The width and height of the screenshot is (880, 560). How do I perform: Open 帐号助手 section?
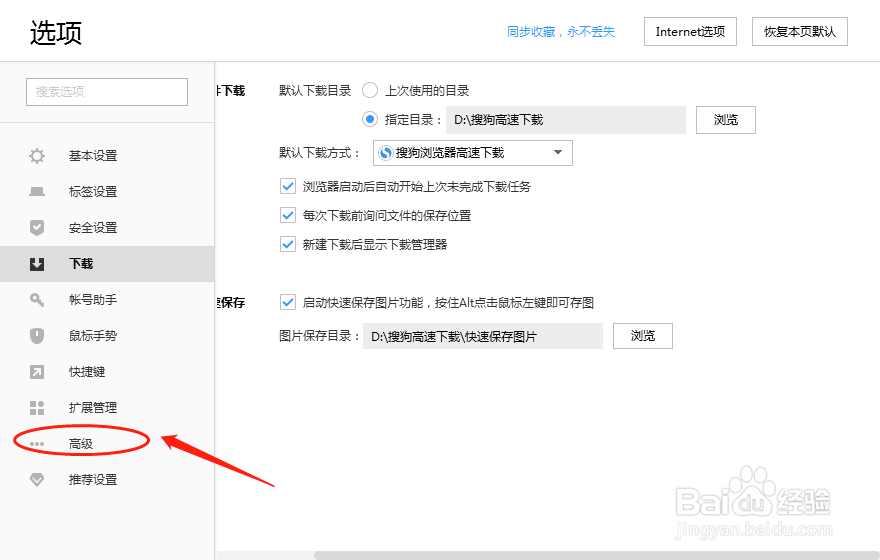[93, 300]
